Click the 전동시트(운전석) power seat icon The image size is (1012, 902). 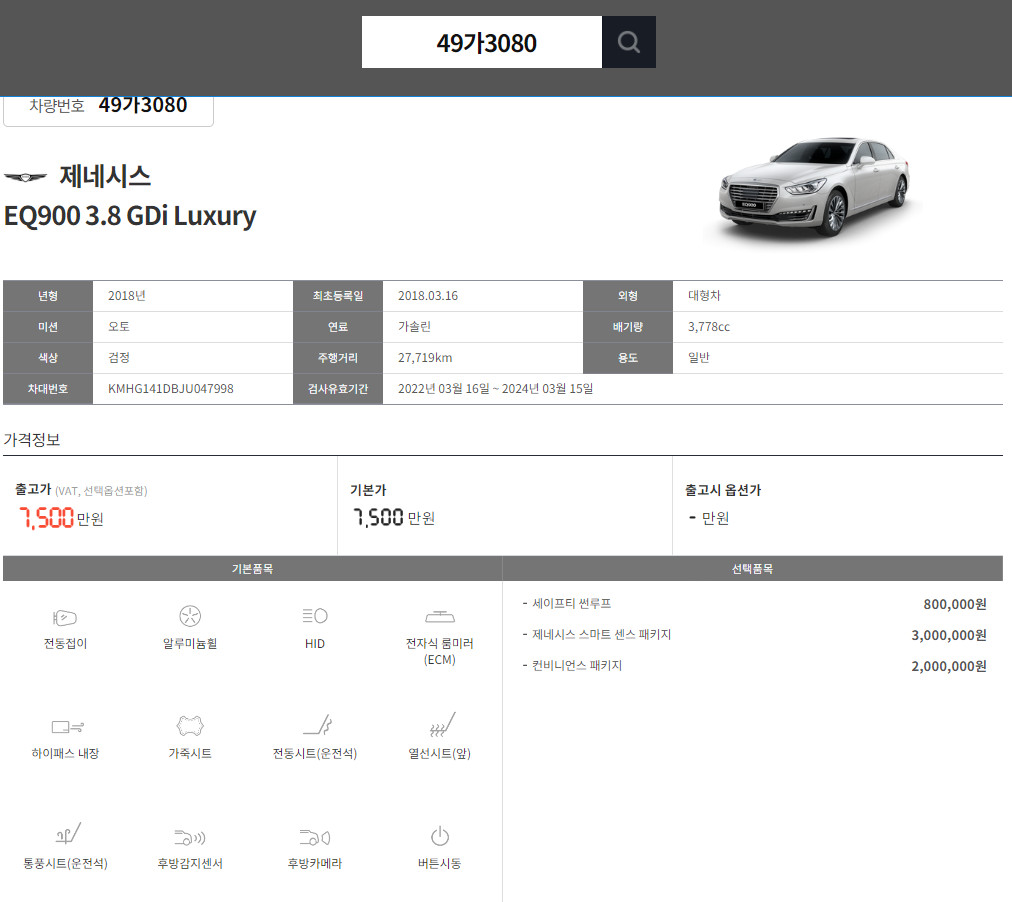318,725
